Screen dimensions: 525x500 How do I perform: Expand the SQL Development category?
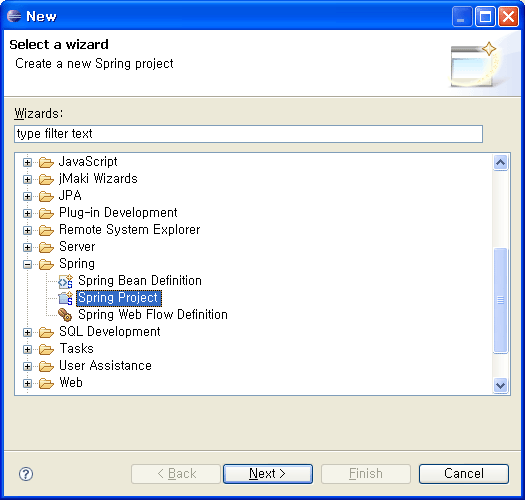[x=27, y=333]
